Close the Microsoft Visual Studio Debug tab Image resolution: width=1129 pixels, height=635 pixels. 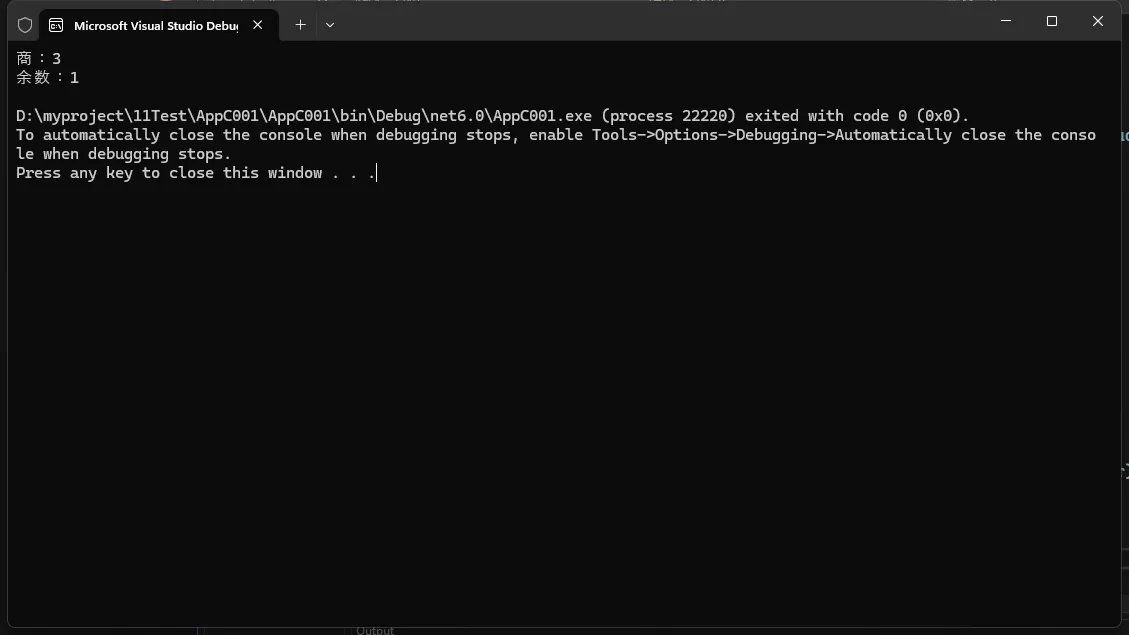click(257, 25)
